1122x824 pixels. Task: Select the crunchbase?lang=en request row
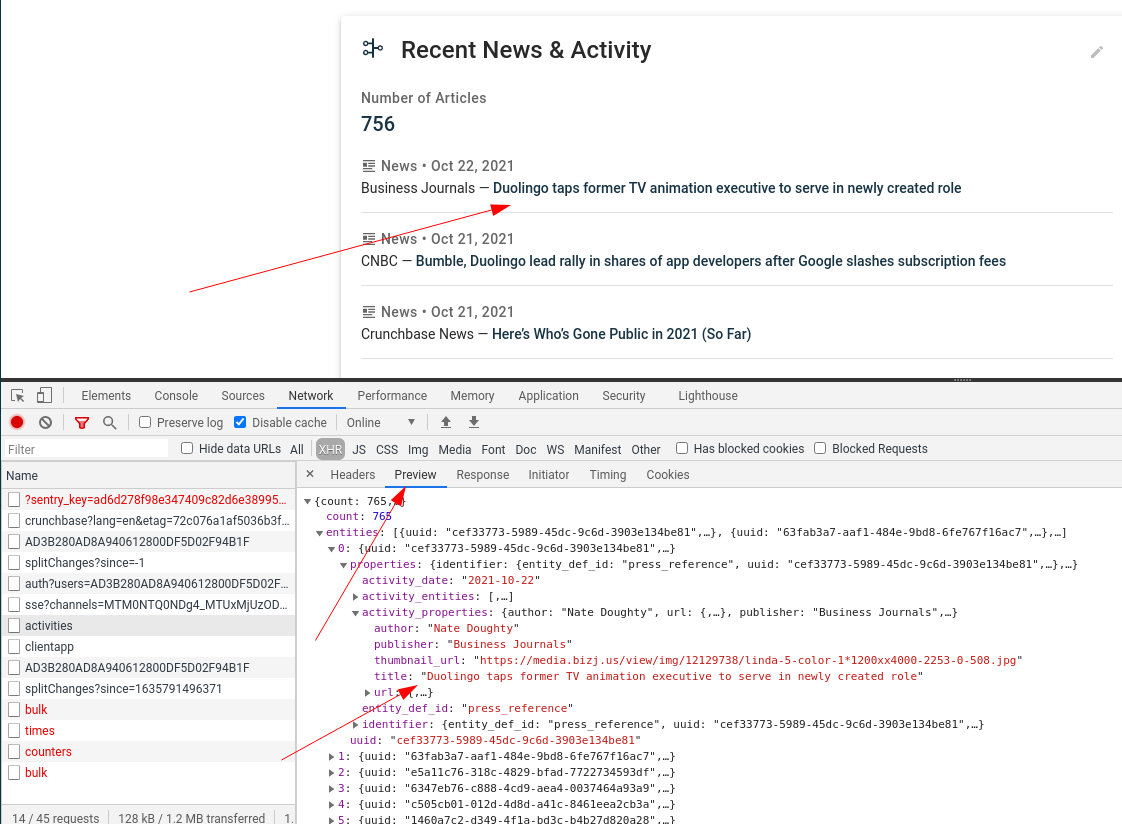click(x=148, y=521)
